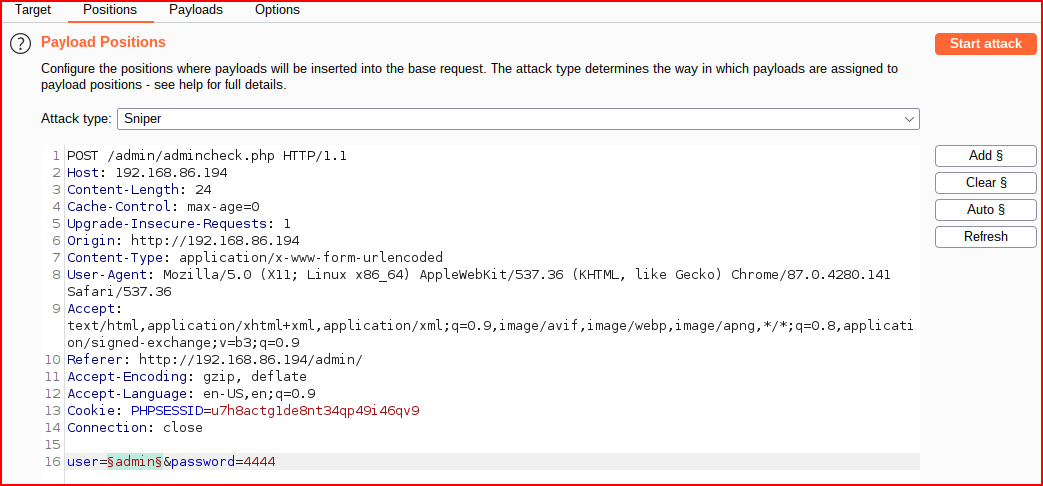Click the Referer header line

tap(215, 360)
